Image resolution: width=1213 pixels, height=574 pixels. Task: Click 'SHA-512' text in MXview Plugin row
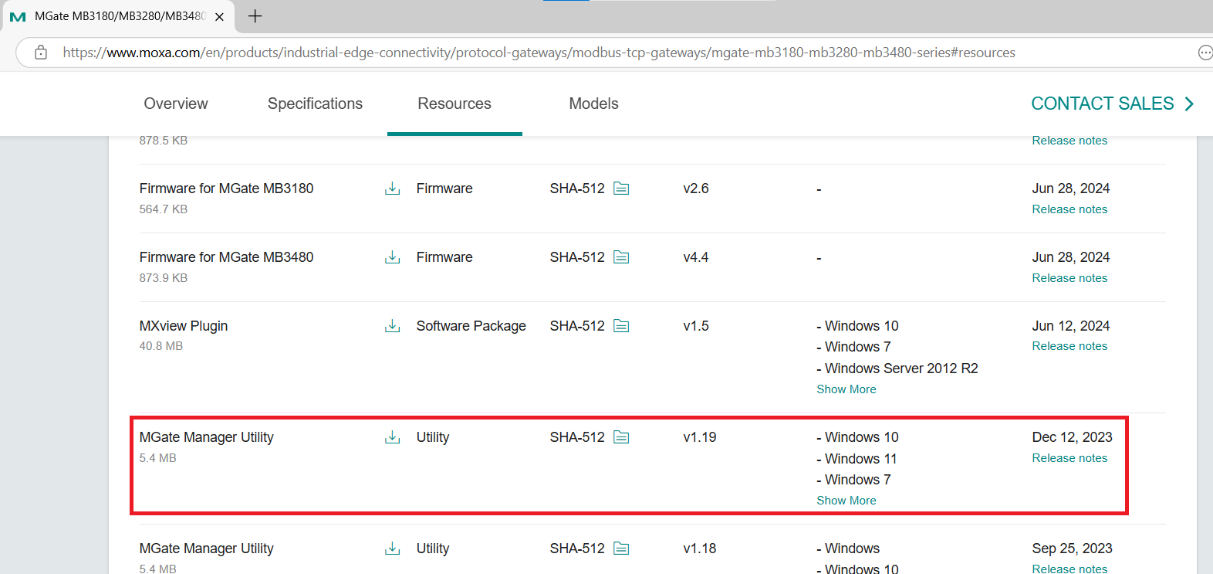pos(577,326)
